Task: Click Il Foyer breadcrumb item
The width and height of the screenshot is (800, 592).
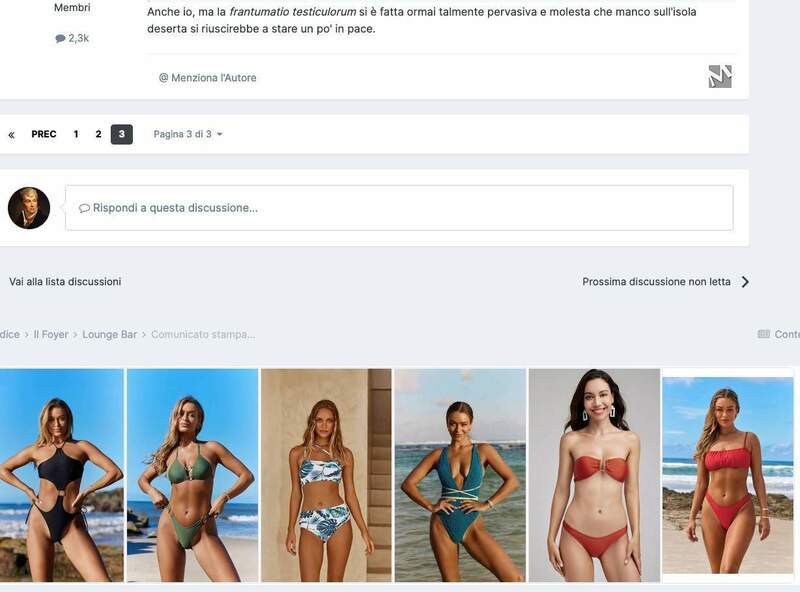Action: coord(51,334)
